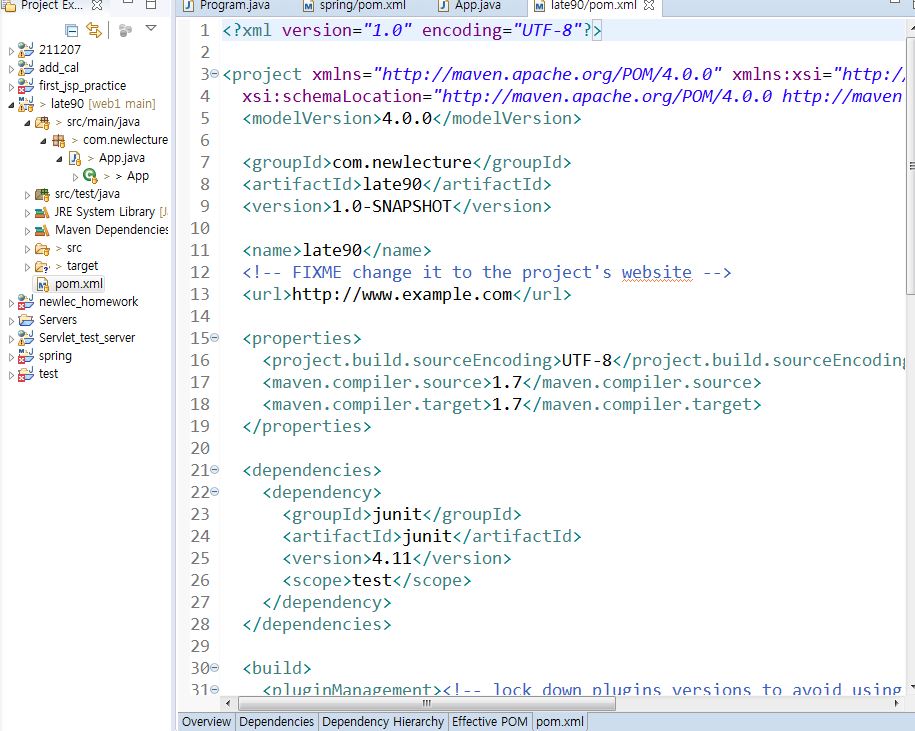
Task: Click the first_jsp_practice project icon
Action: point(26,86)
